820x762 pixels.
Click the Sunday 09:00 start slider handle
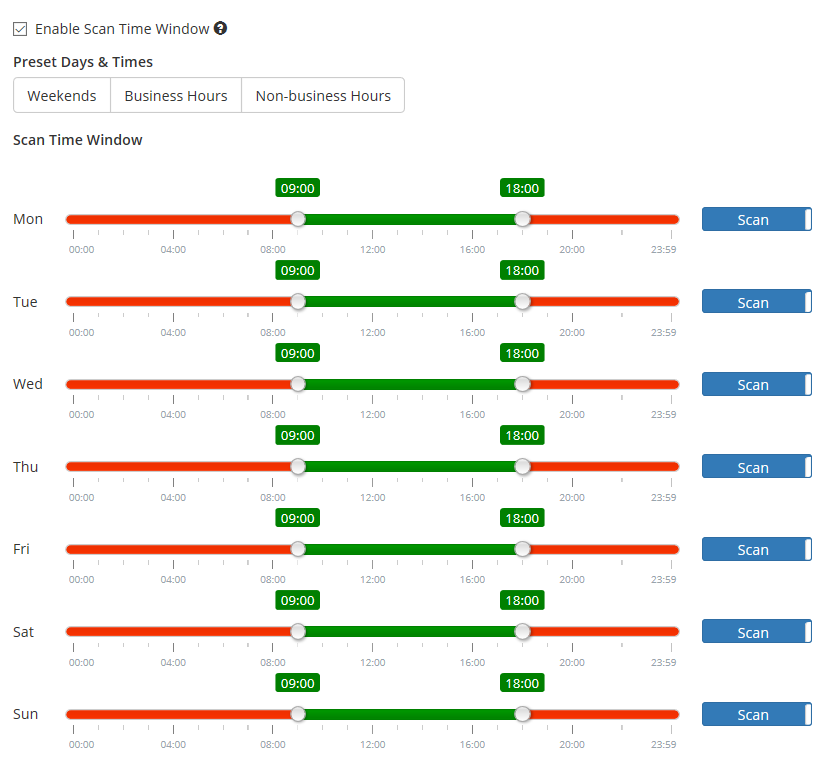click(298, 714)
